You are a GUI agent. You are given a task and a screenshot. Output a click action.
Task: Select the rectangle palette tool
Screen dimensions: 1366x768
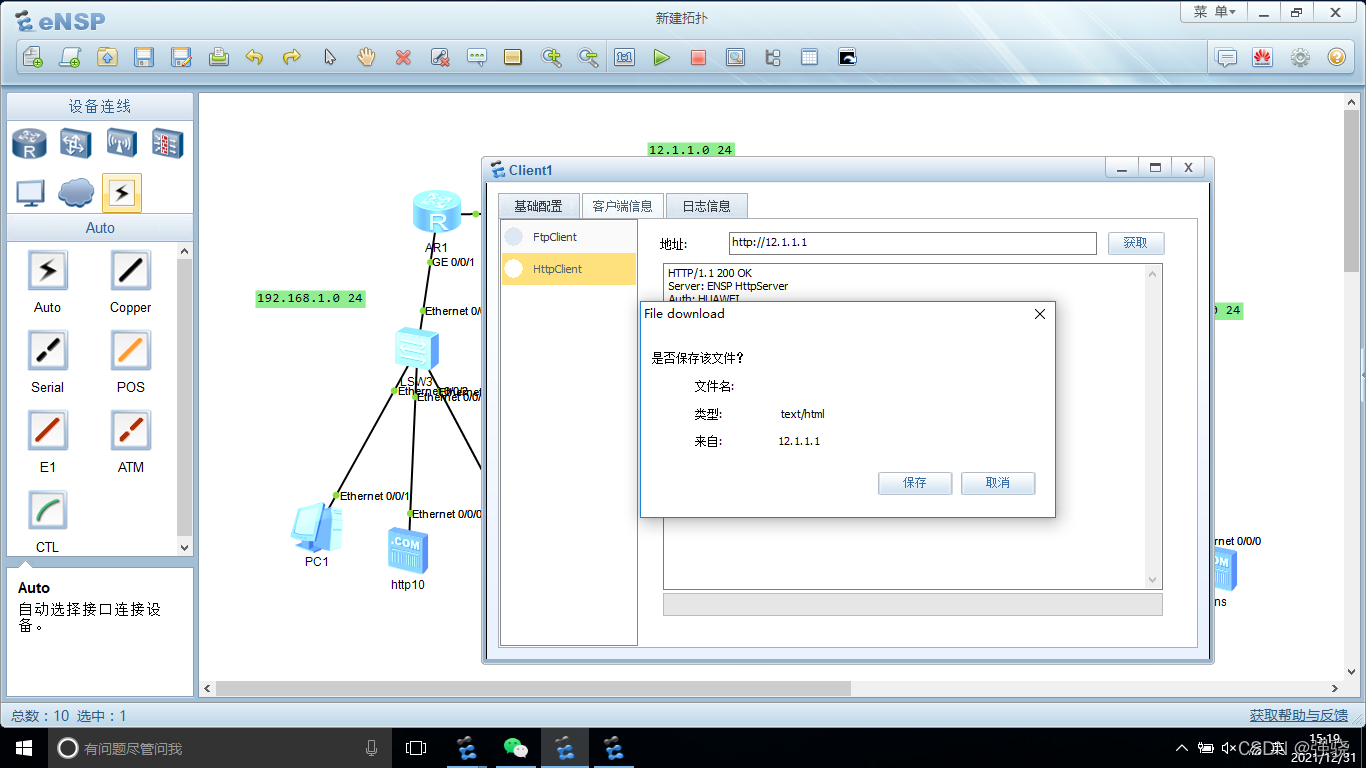click(x=513, y=57)
